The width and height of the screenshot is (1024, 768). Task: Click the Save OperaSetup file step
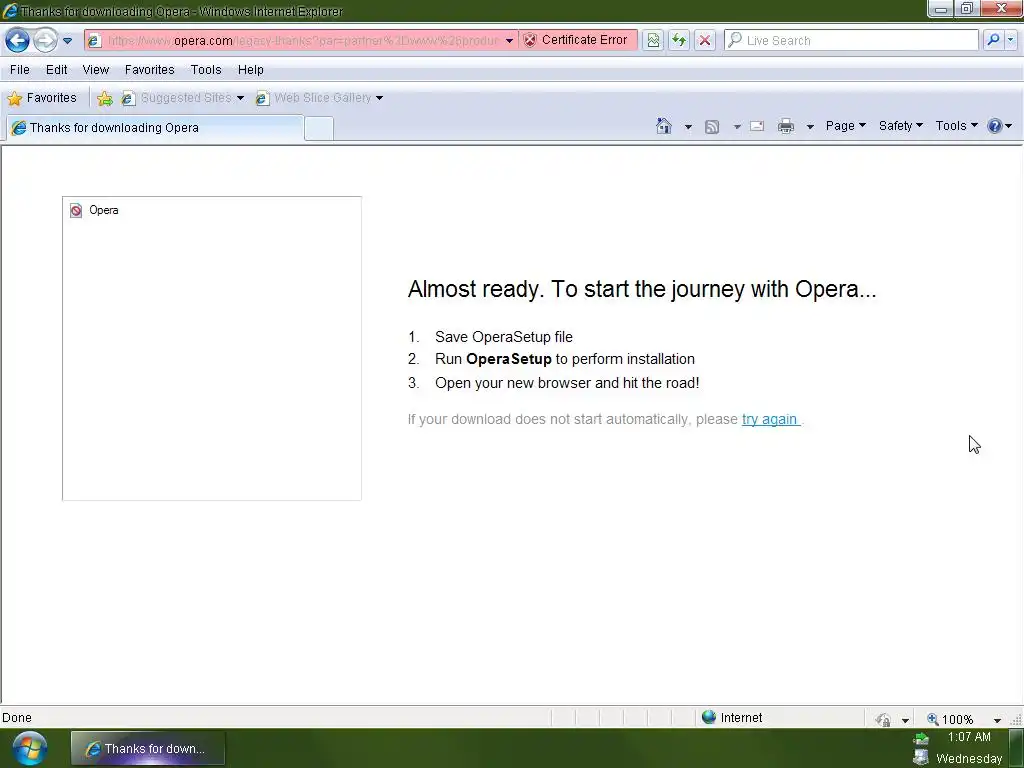(x=504, y=337)
